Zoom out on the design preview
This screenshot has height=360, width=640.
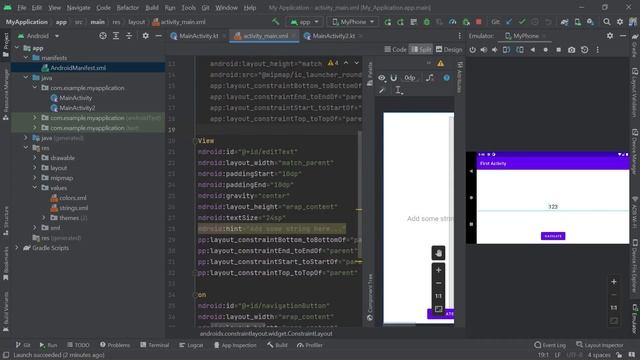pos(438,283)
